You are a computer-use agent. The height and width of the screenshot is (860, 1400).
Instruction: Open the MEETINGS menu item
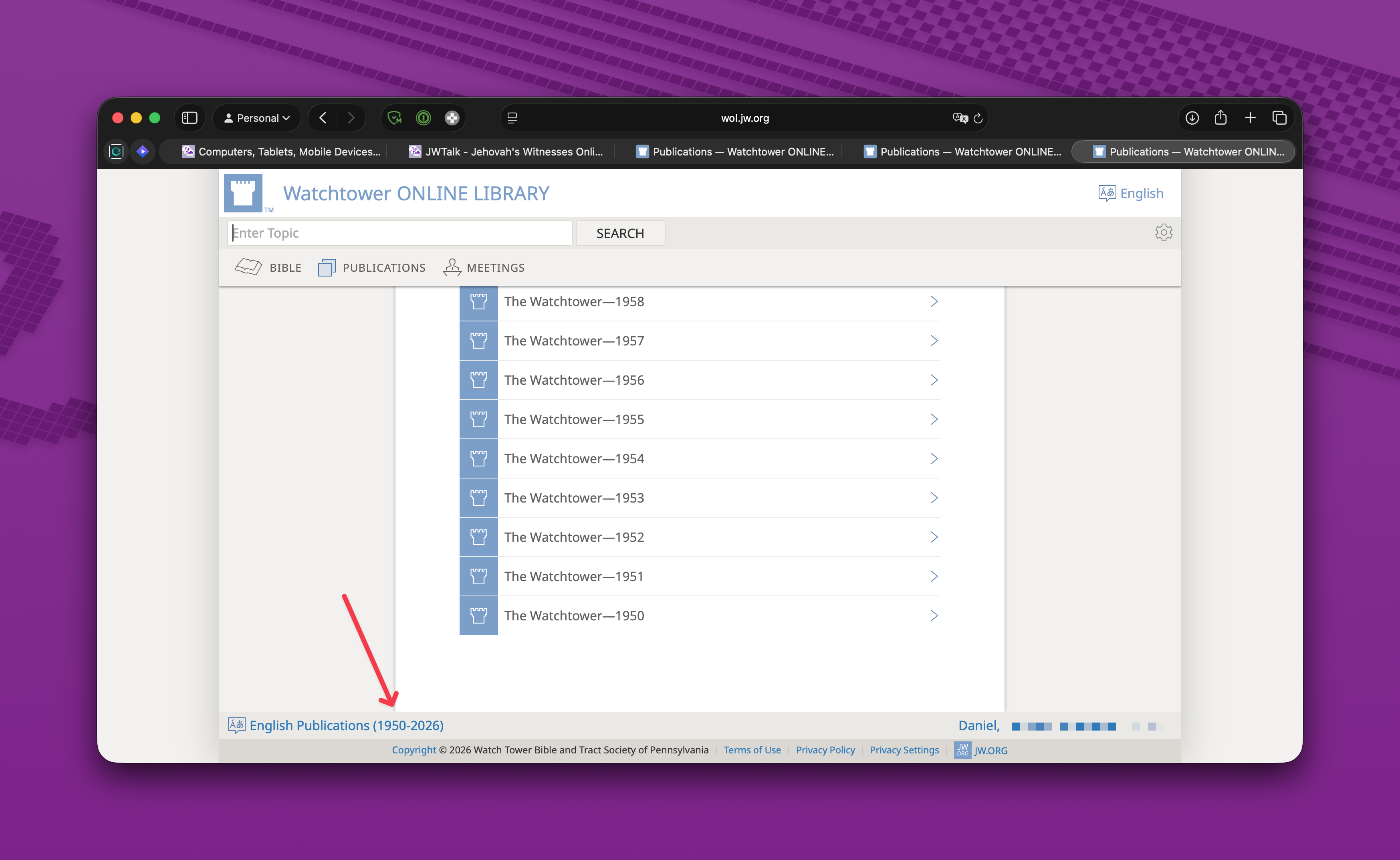click(484, 267)
